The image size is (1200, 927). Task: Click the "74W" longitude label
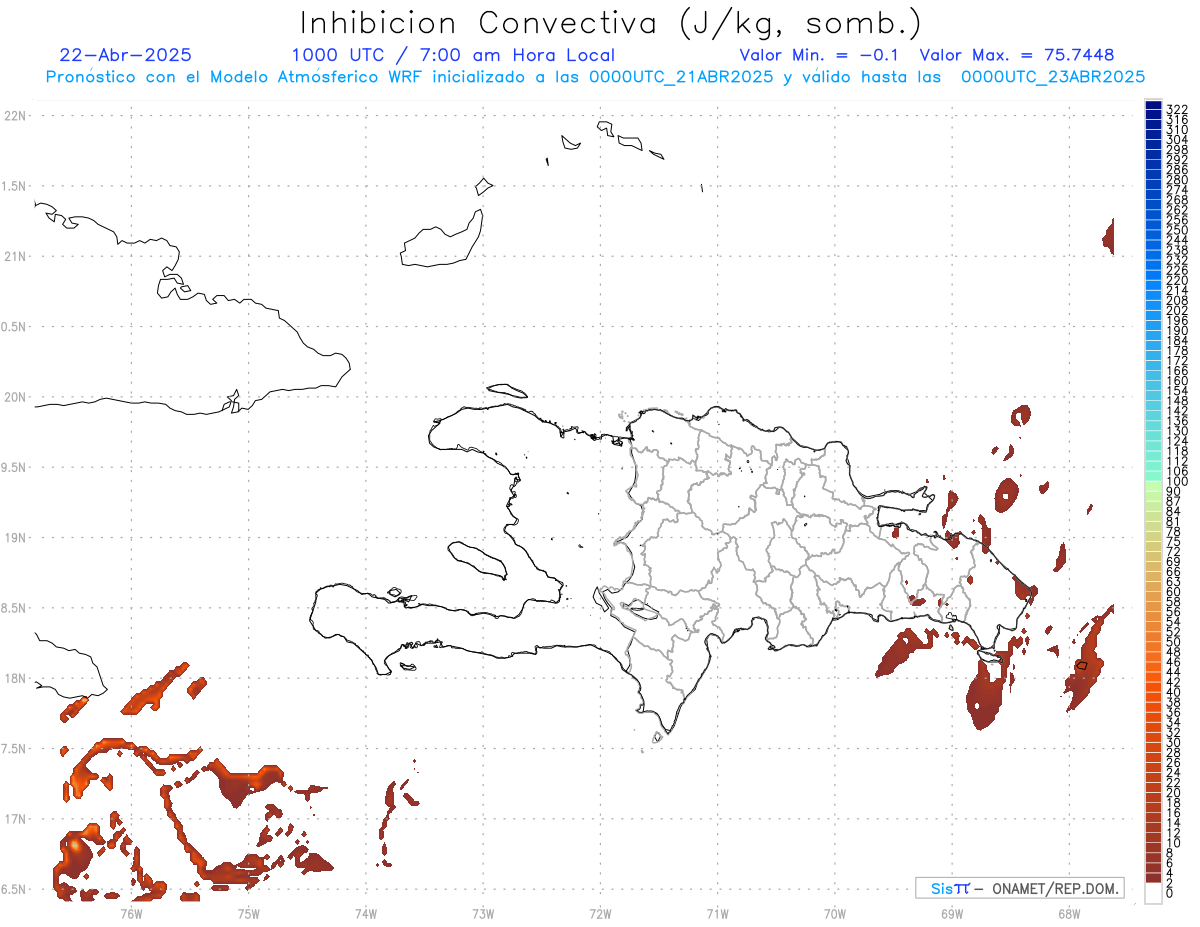pos(366,912)
